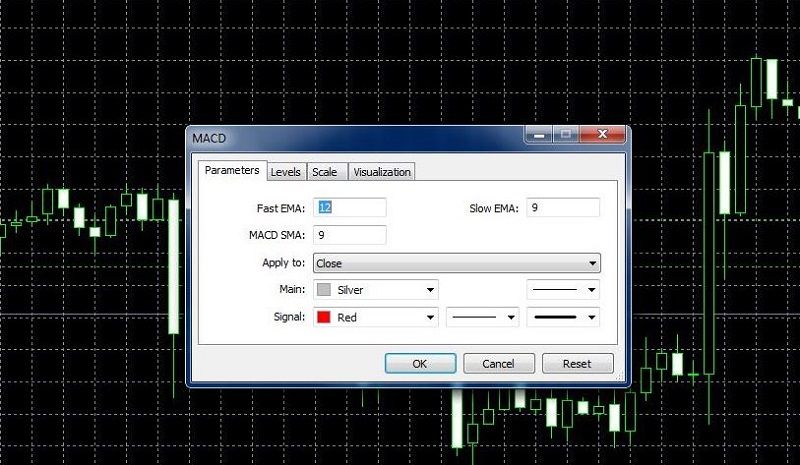Viewport: 800px width, 465px height.
Task: Click the Slow EMA input field
Action: coord(561,208)
